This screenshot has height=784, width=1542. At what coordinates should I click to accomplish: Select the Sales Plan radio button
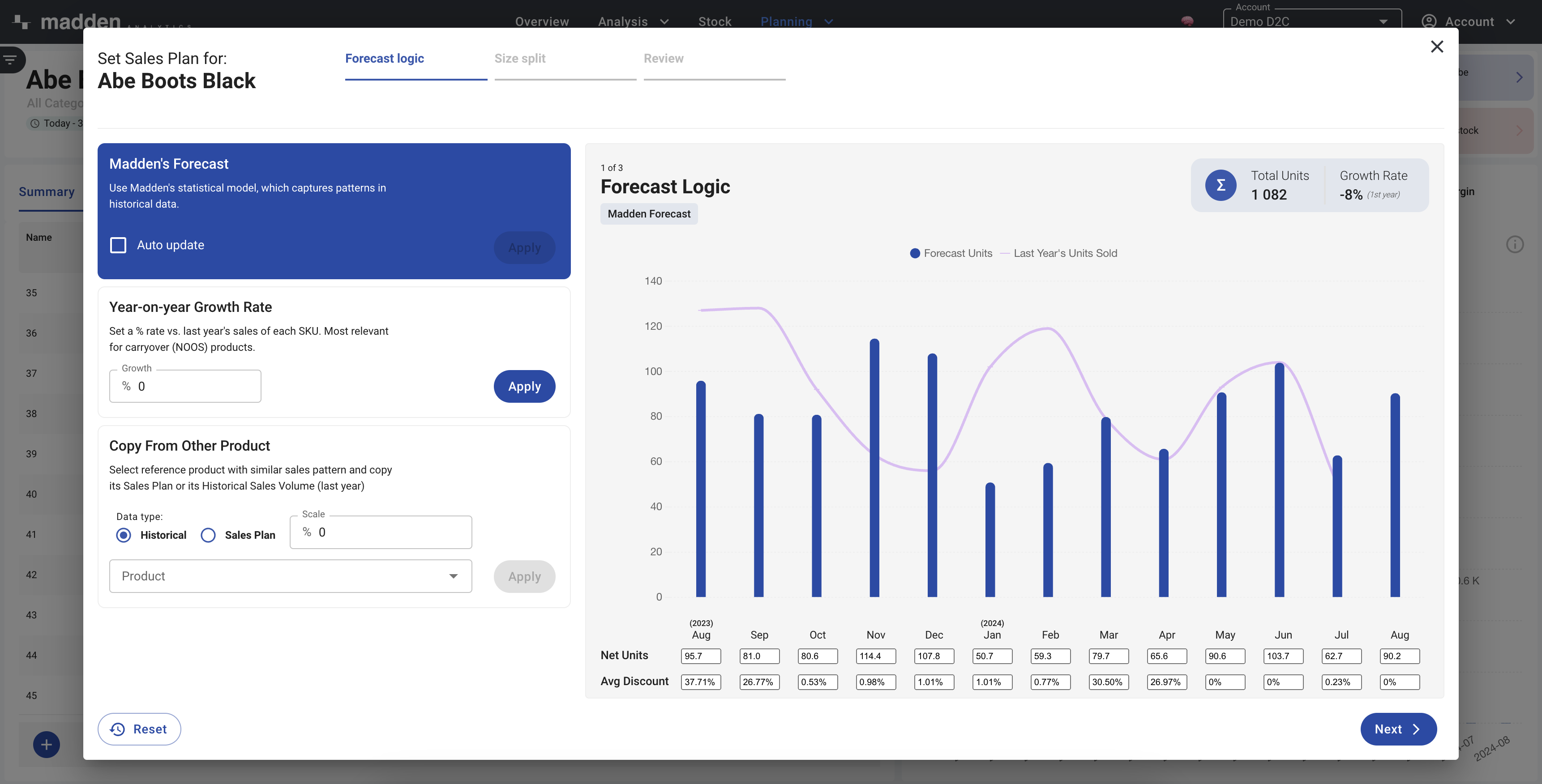208,535
